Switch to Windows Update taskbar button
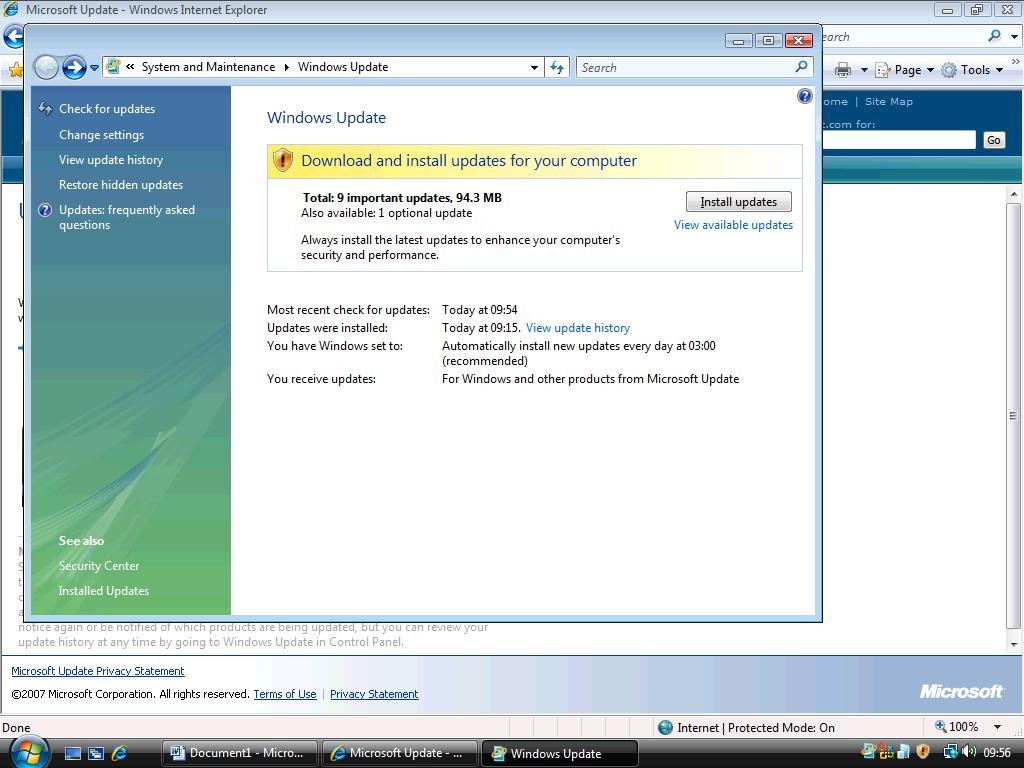The height and width of the screenshot is (768, 1024). point(559,753)
